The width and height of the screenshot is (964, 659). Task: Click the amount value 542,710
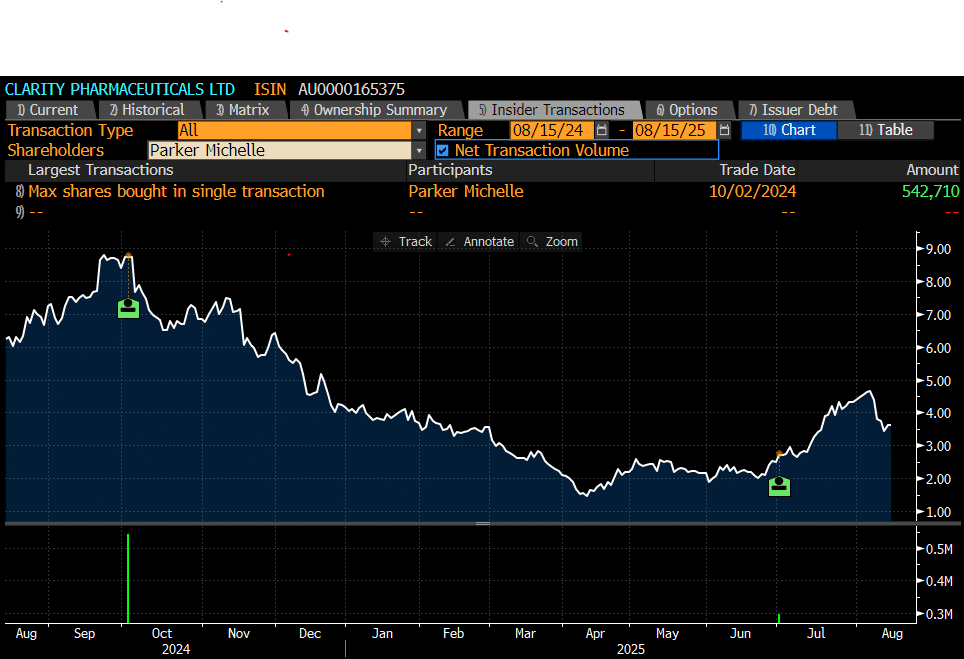coord(930,191)
